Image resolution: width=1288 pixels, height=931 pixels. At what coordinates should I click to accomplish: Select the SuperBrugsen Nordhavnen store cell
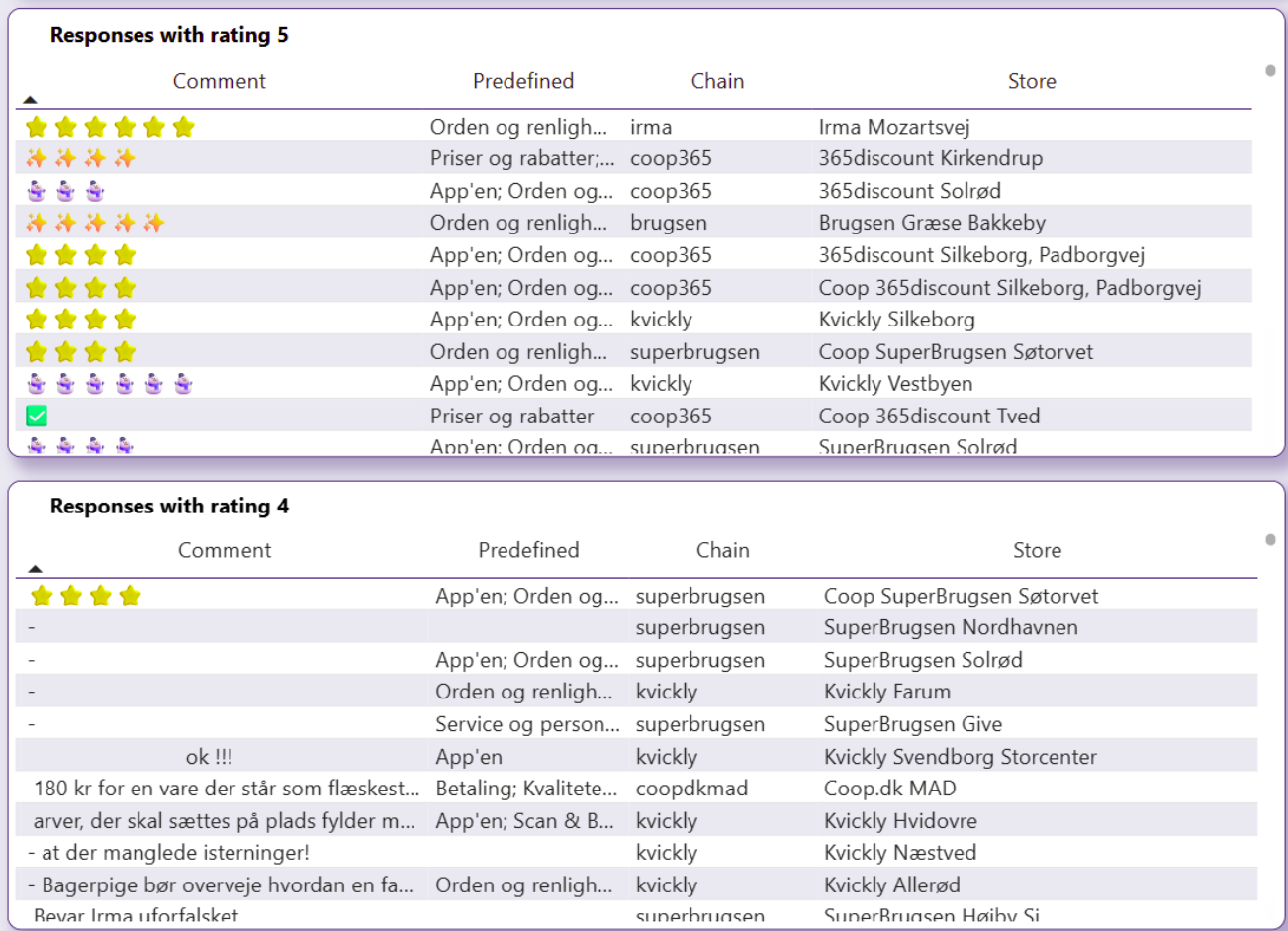[x=951, y=627]
